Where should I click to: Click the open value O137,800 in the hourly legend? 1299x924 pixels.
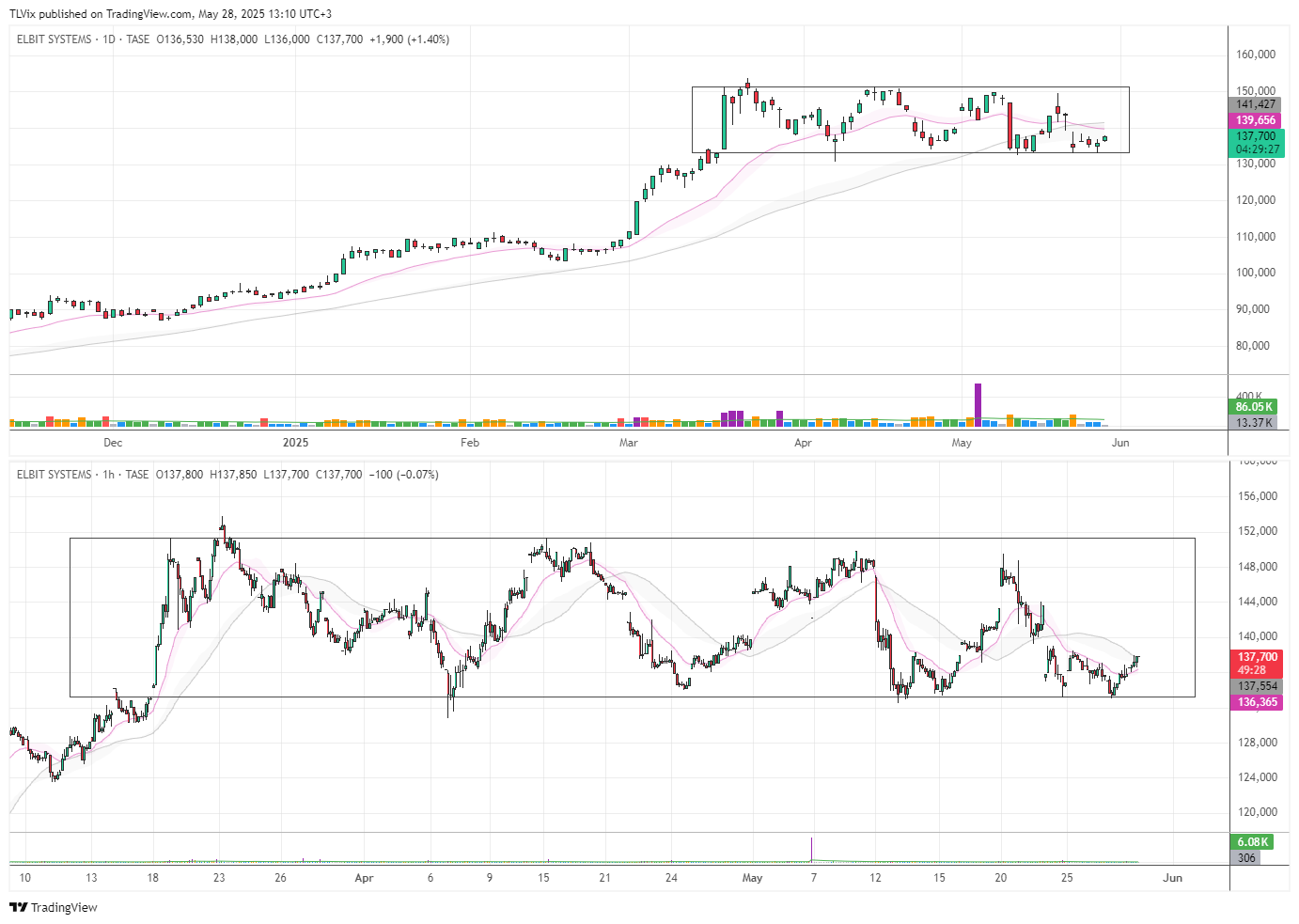click(180, 475)
